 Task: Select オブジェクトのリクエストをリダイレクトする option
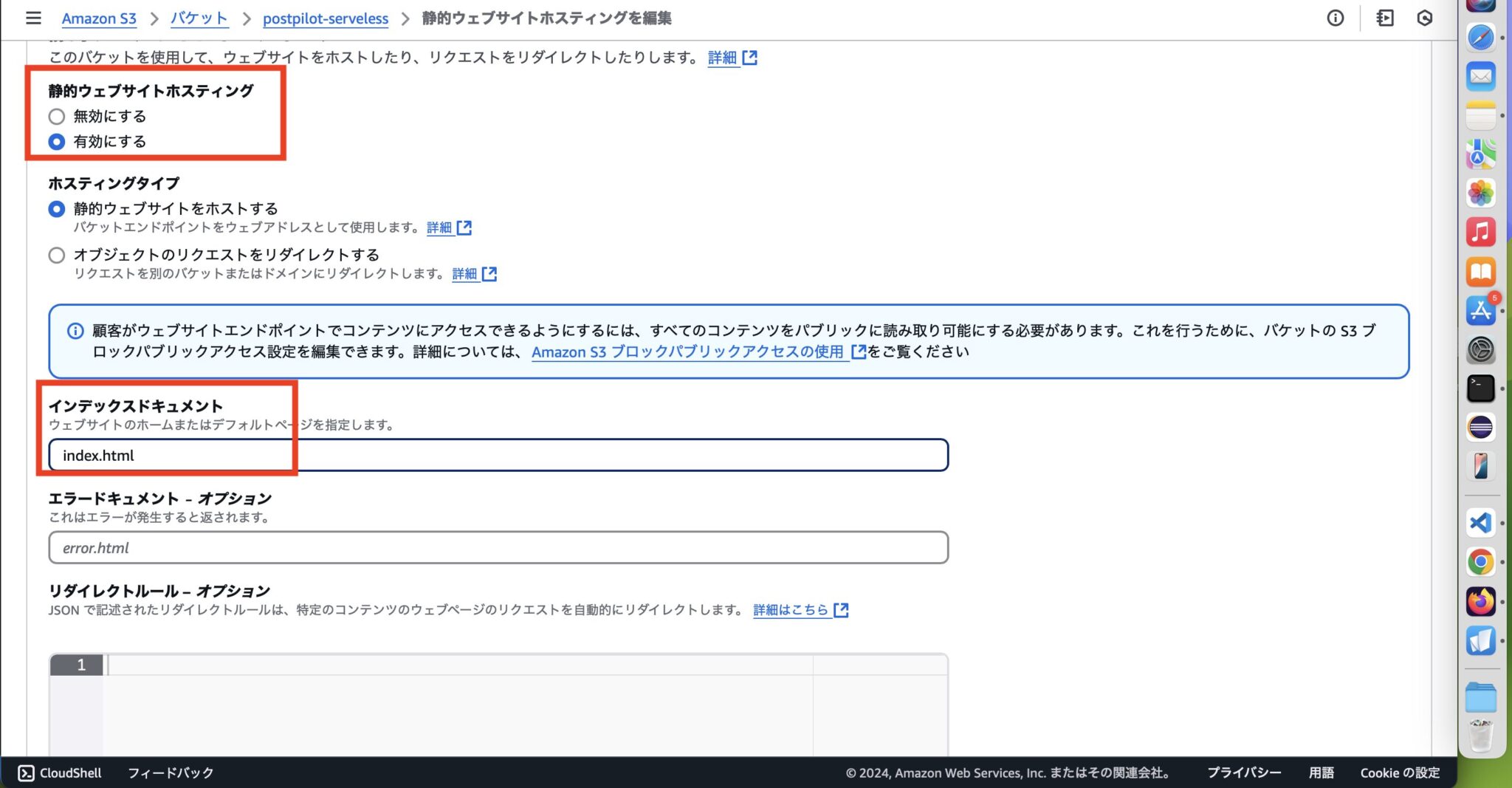tap(57, 255)
